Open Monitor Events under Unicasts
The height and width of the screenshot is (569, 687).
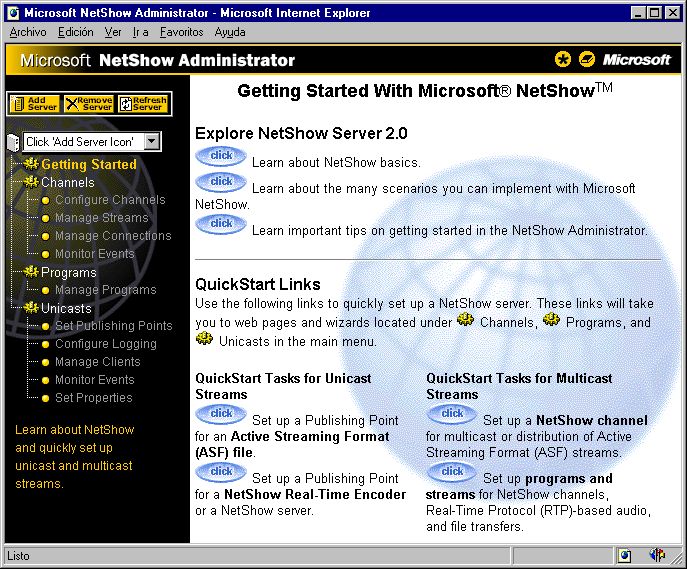tap(95, 380)
